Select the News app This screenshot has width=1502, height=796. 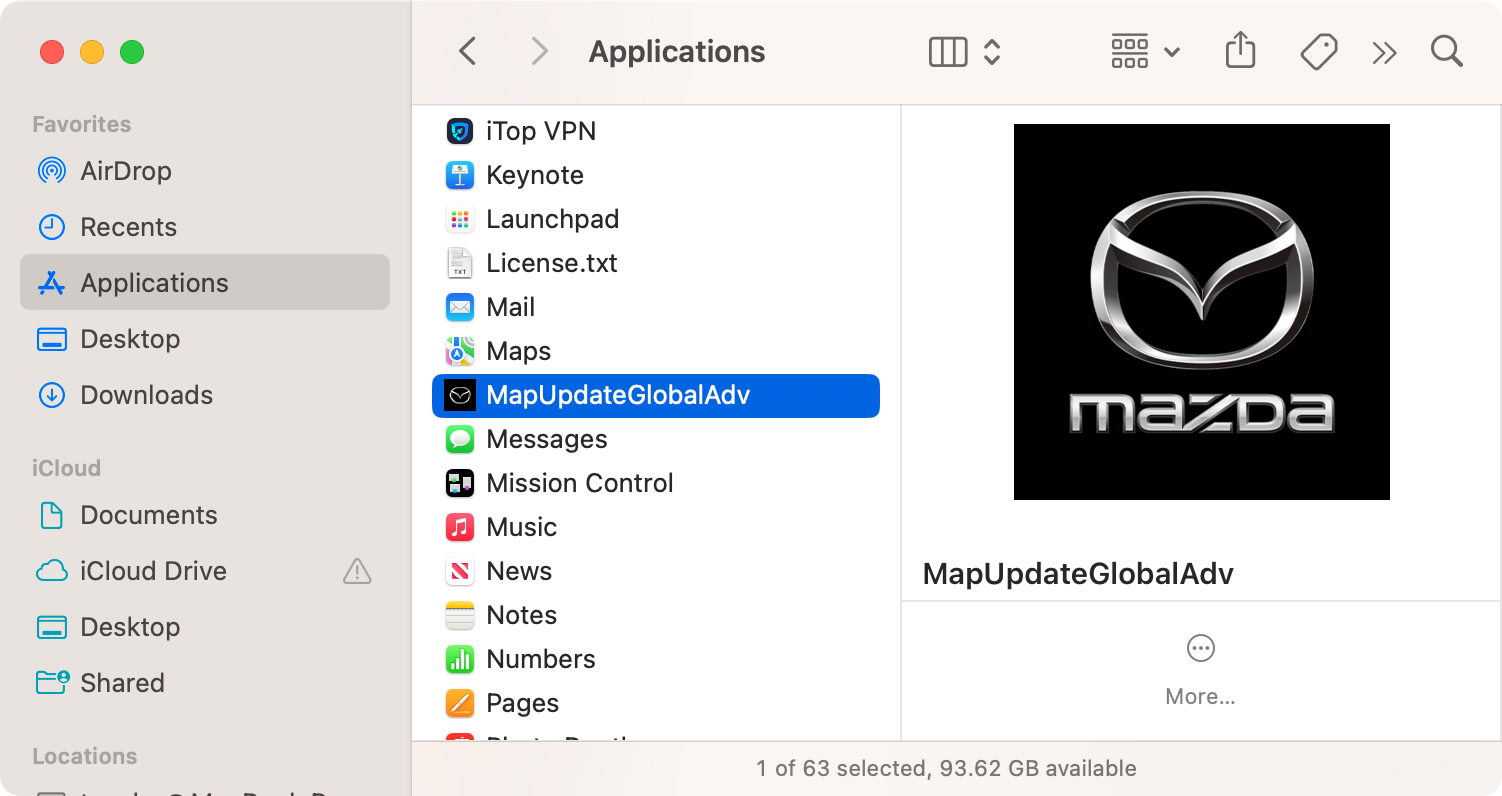(656, 571)
